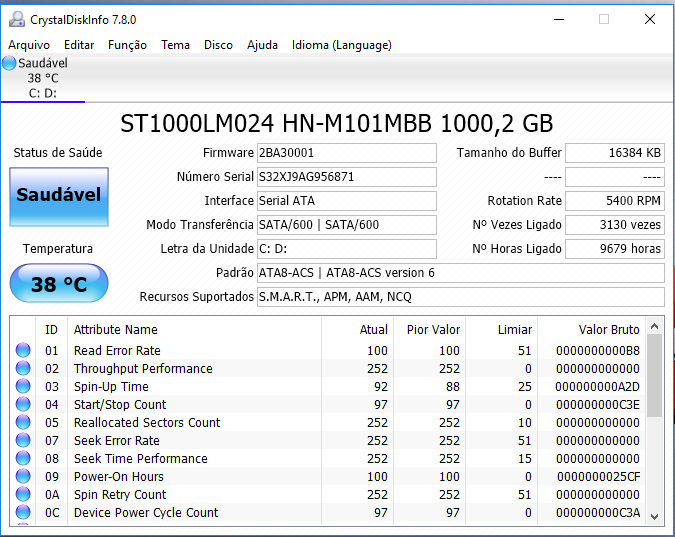This screenshot has width=675, height=537.
Task: Click the 38 °C temperature button
Action: tap(59, 284)
